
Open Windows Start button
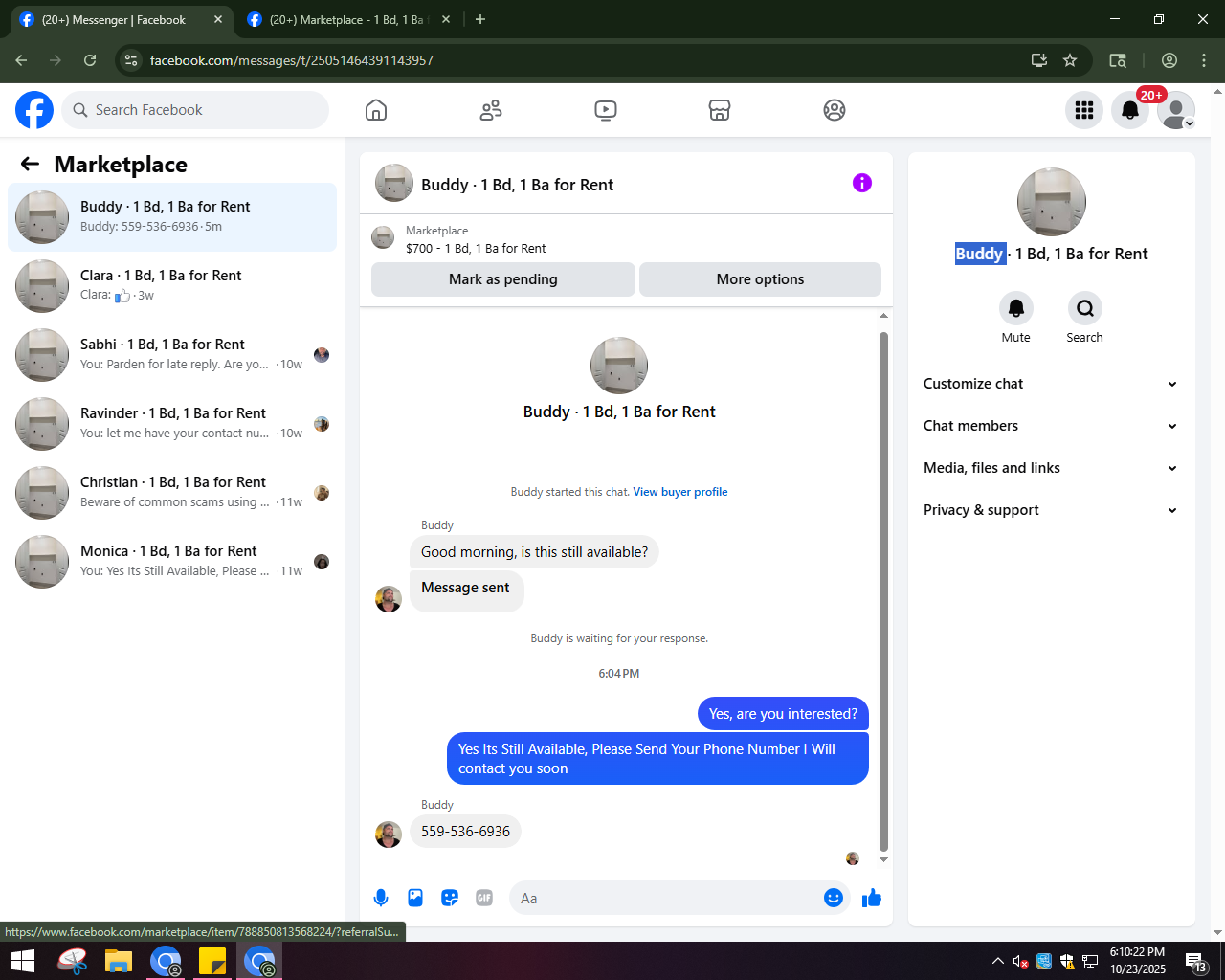(23, 961)
